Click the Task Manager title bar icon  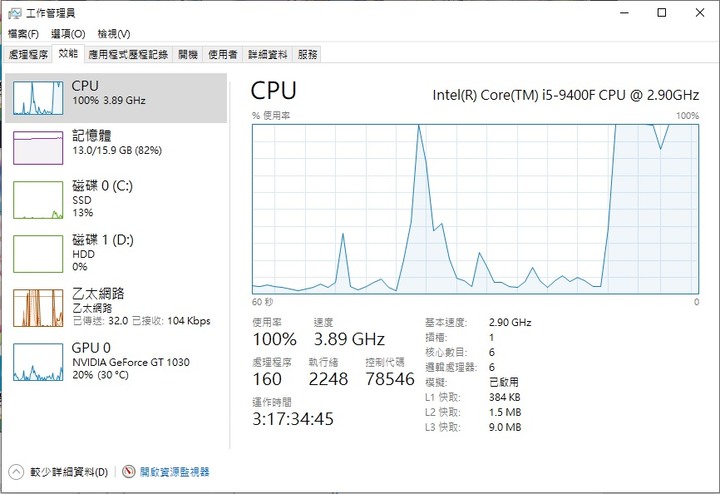click(x=15, y=13)
